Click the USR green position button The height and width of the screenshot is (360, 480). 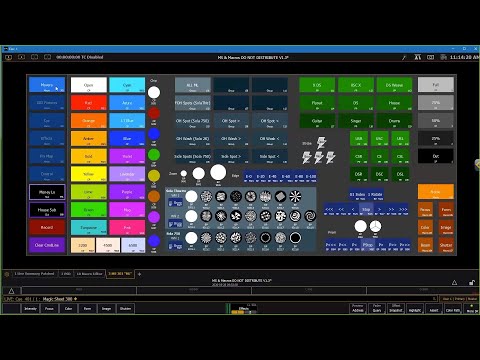(359, 138)
